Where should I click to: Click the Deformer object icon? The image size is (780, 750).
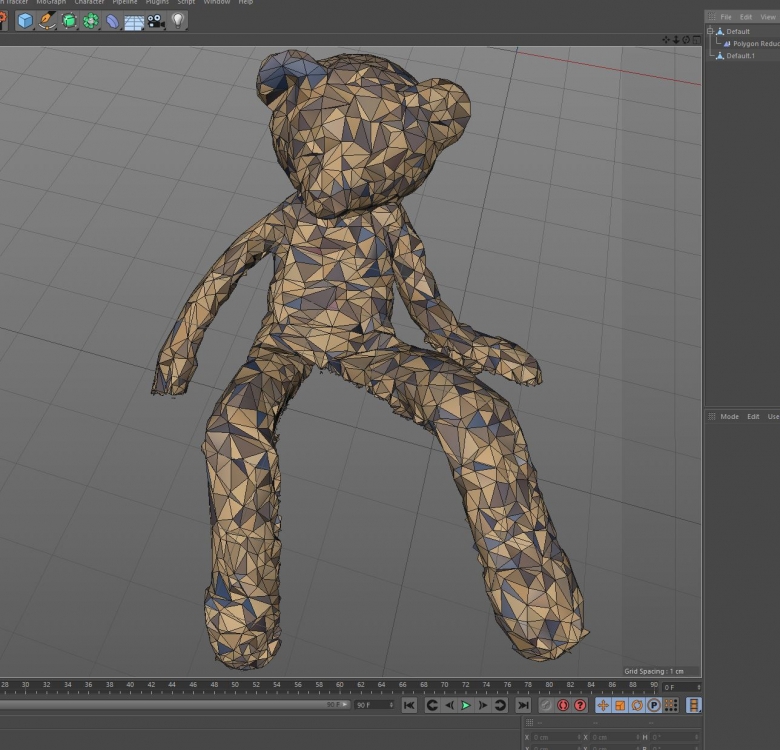pyautogui.click(x=113, y=20)
